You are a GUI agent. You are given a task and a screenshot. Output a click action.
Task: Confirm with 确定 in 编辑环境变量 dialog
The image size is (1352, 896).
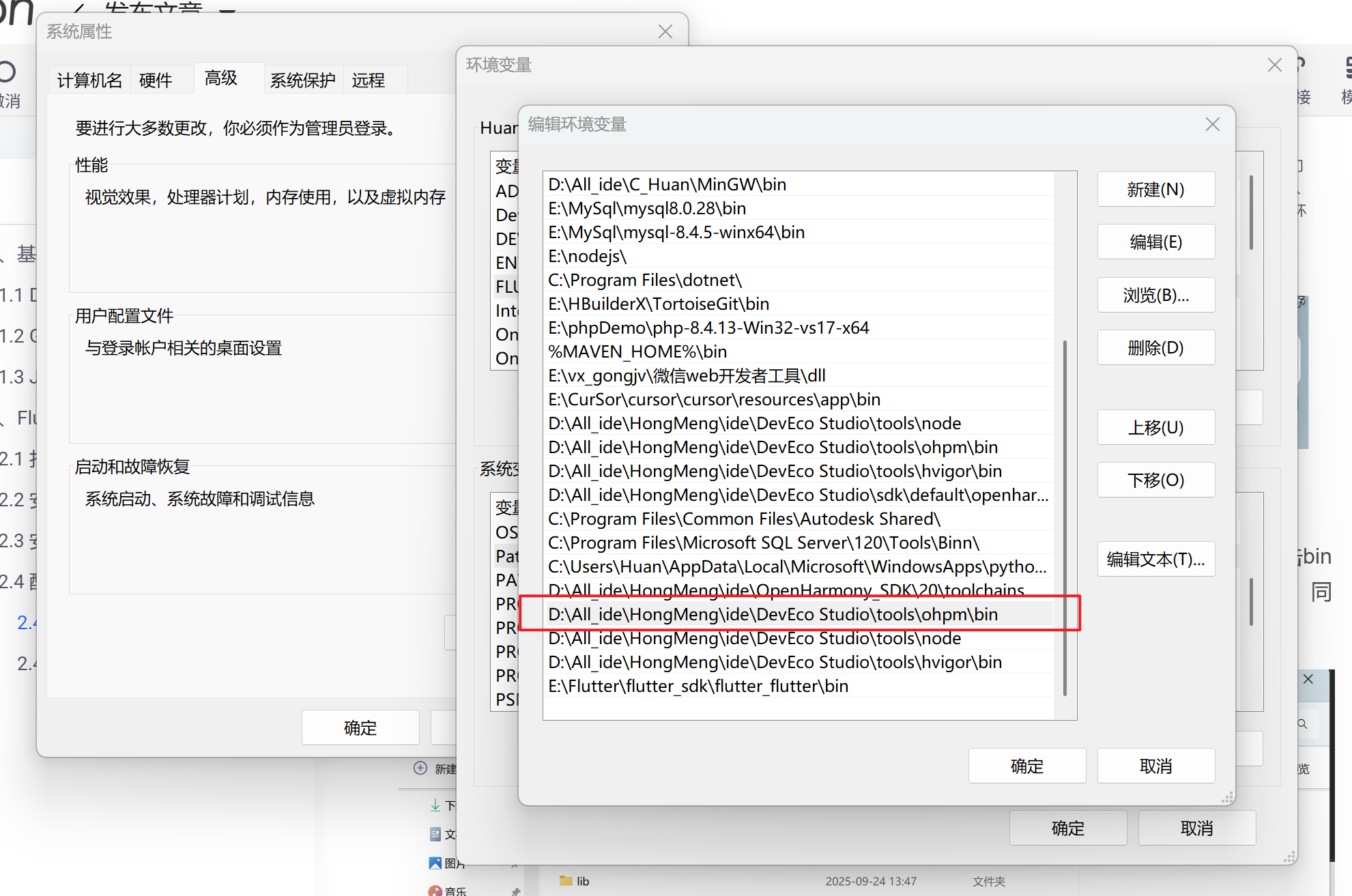pyautogui.click(x=1026, y=766)
